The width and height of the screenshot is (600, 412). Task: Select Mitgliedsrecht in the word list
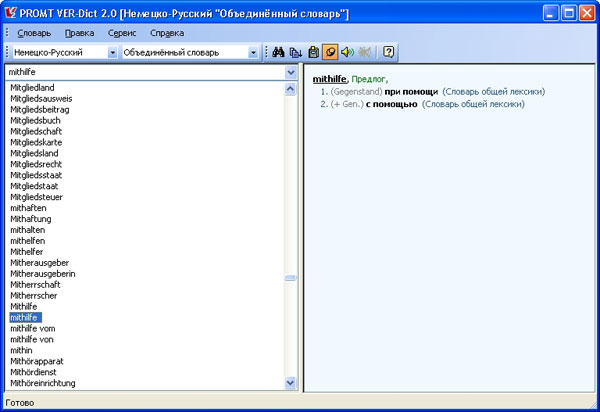[x=36, y=164]
